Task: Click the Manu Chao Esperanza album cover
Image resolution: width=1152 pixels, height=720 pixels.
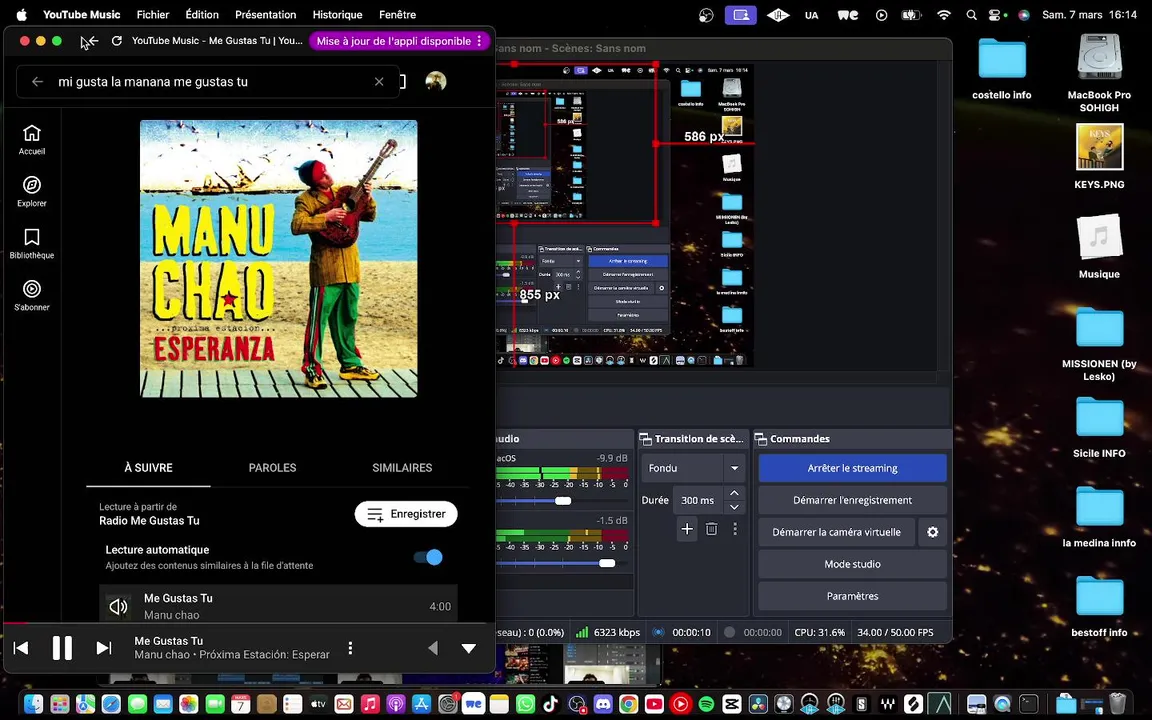Action: pos(278,259)
